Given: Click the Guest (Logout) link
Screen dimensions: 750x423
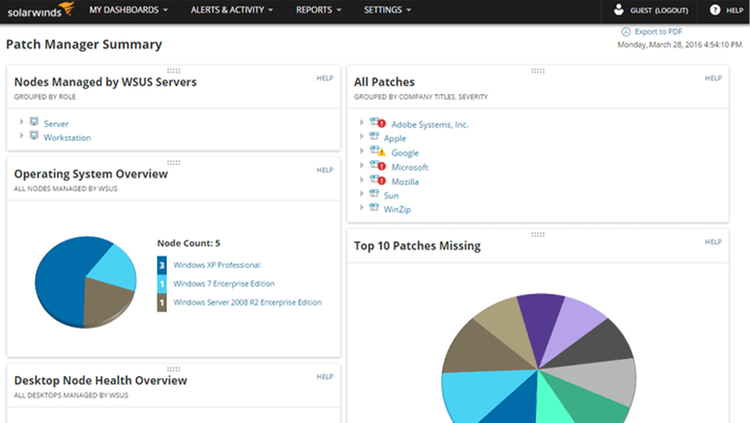Looking at the screenshot, I should (659, 11).
